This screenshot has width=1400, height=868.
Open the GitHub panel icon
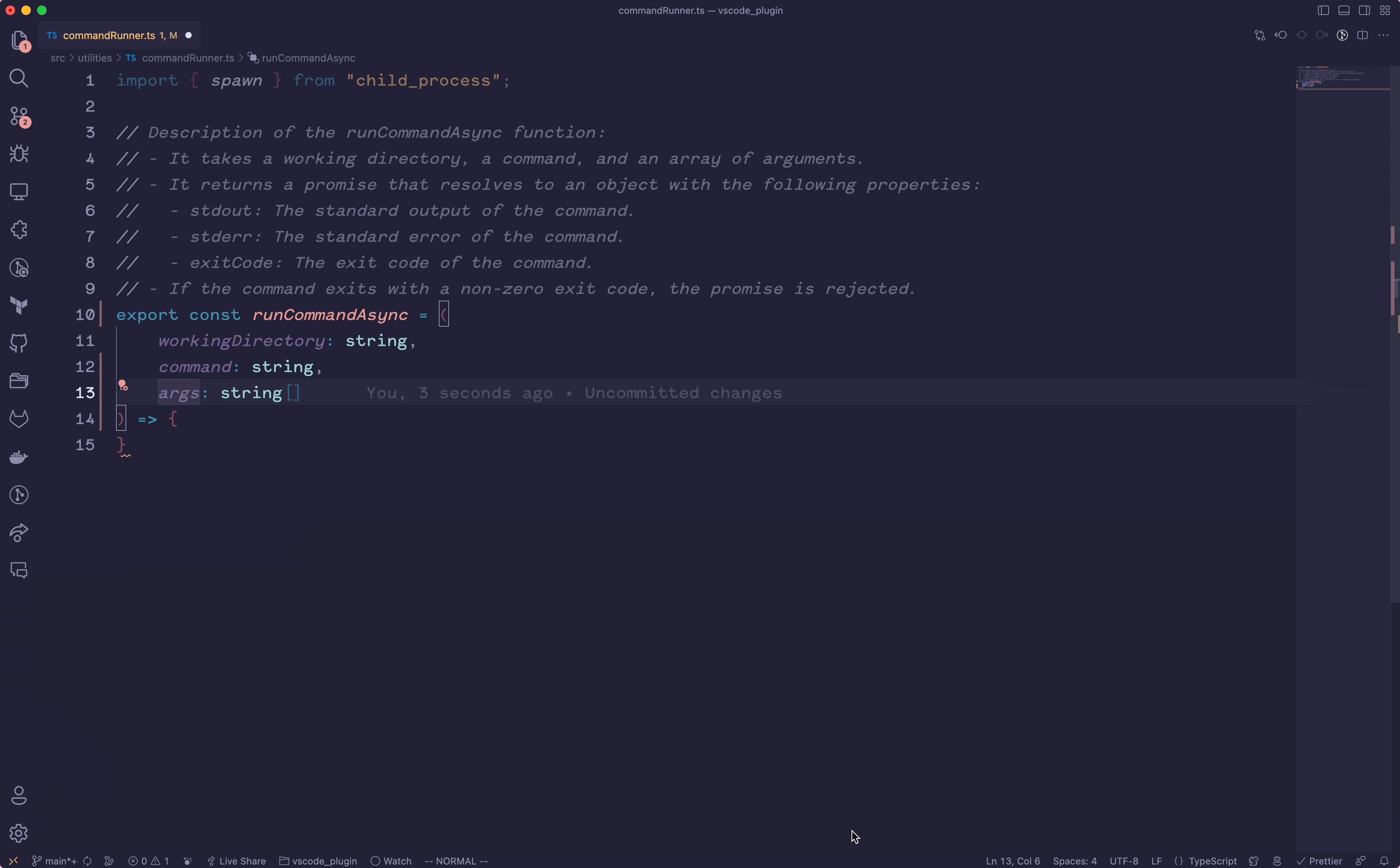[19, 343]
